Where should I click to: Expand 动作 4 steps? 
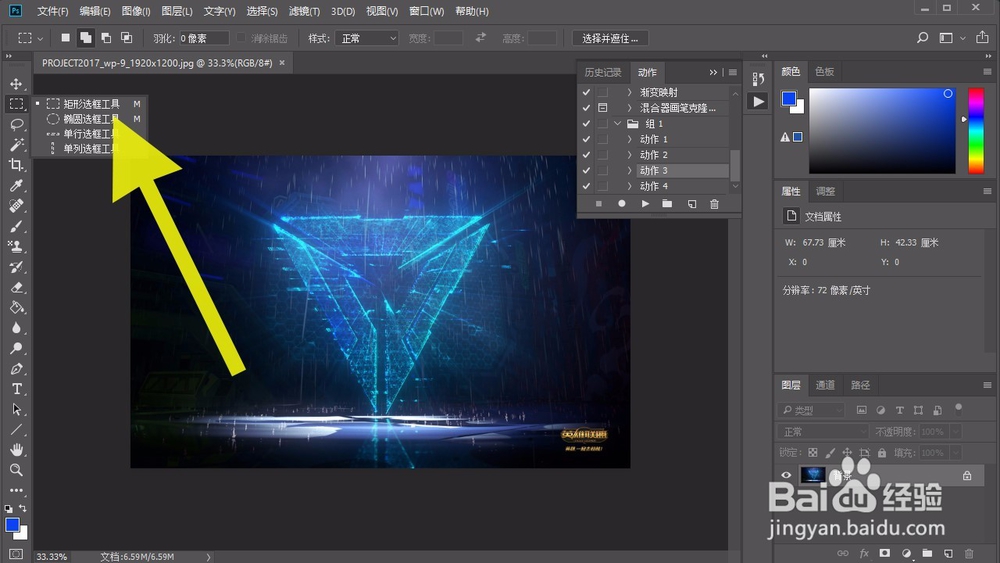click(629, 186)
